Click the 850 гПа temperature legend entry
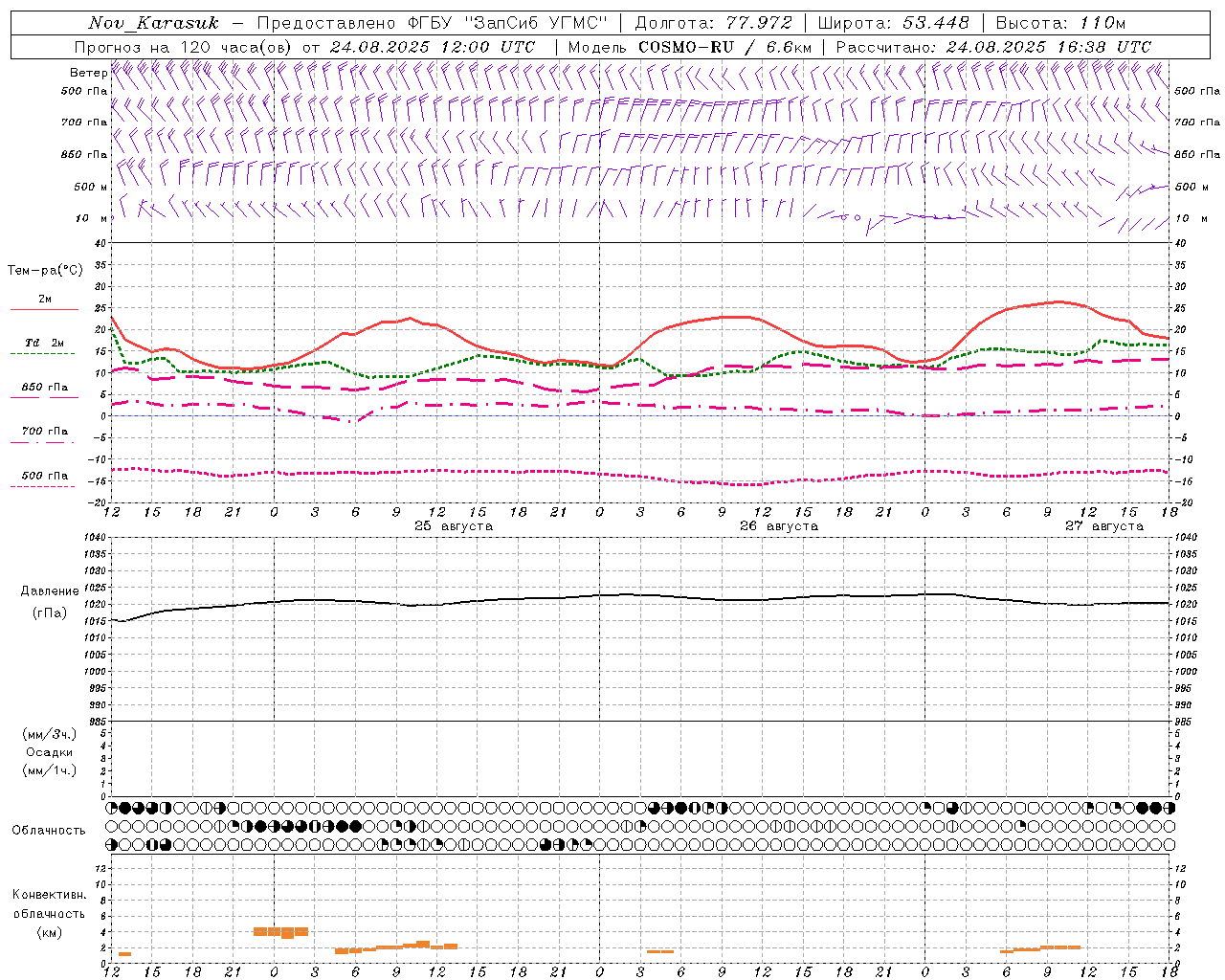The width and height of the screenshot is (1225, 980). [x=44, y=388]
